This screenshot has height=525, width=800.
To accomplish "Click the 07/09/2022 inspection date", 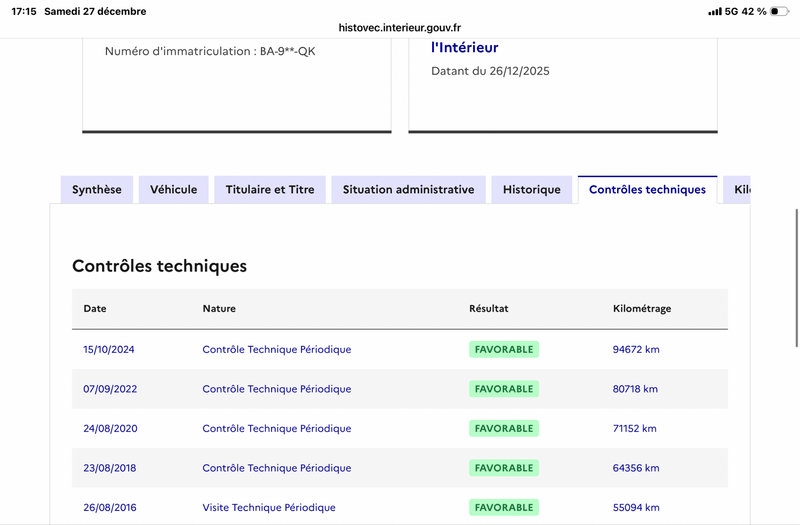I will (x=109, y=389).
